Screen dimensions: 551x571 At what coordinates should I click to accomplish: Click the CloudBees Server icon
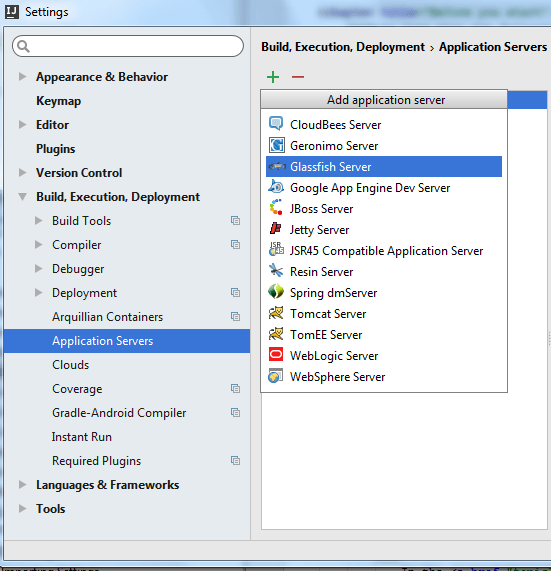276,124
